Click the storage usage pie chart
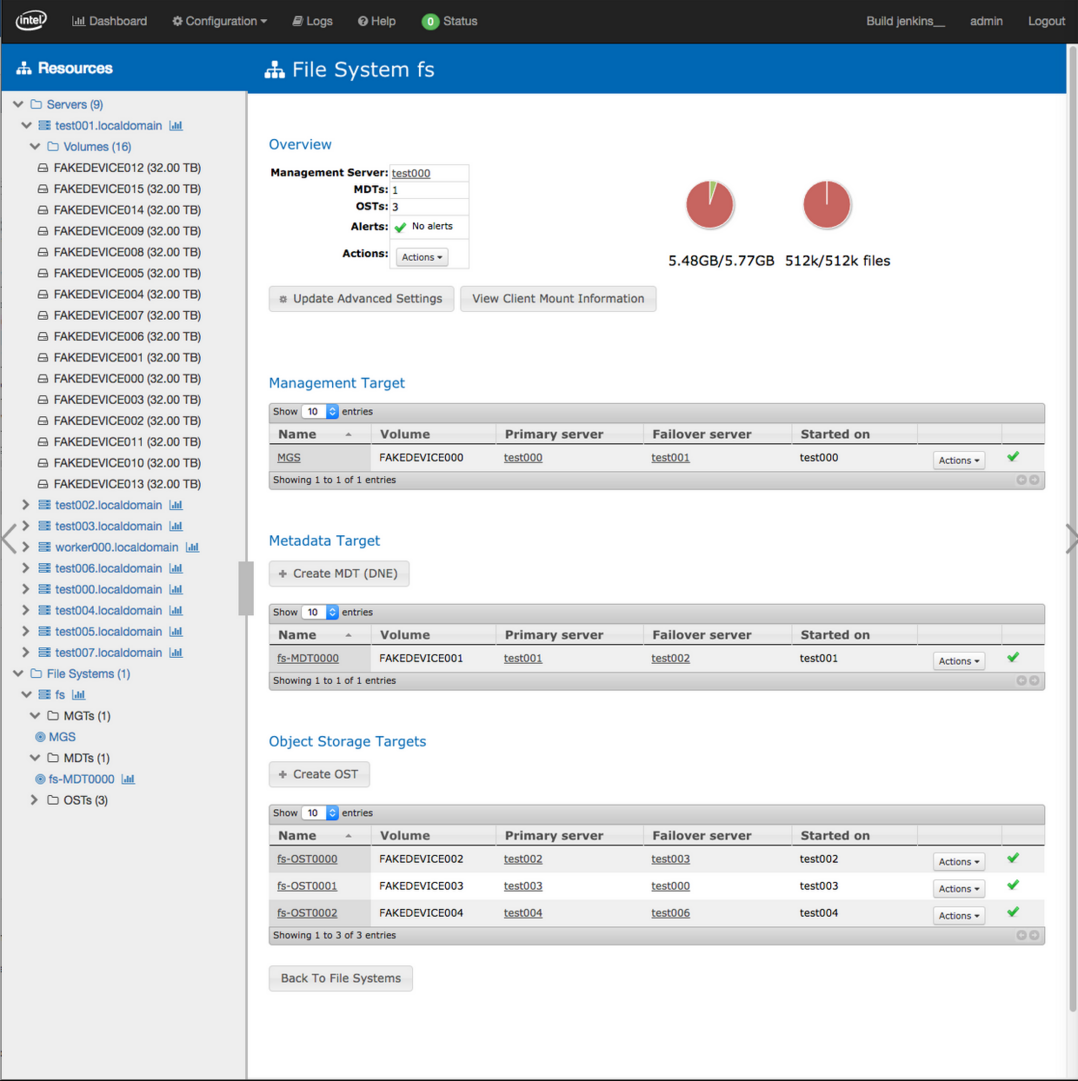1078x1081 pixels. [x=710, y=205]
